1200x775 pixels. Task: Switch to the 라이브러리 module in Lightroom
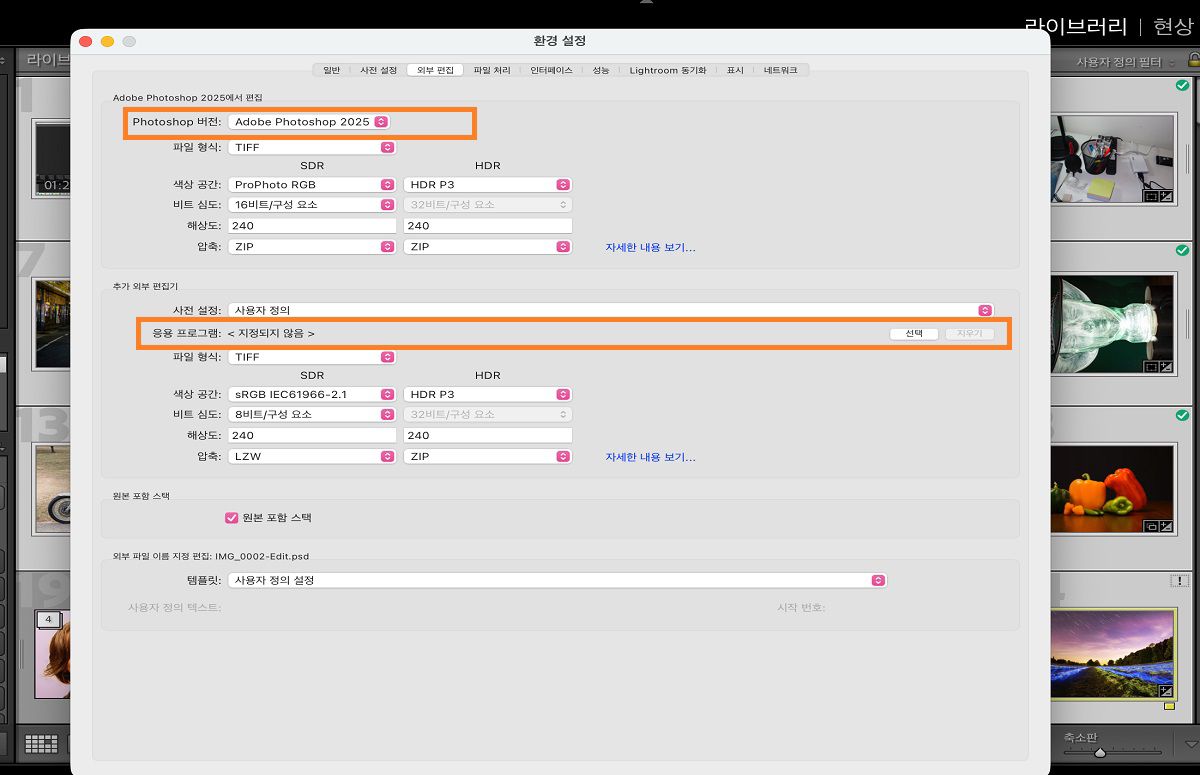(1076, 27)
